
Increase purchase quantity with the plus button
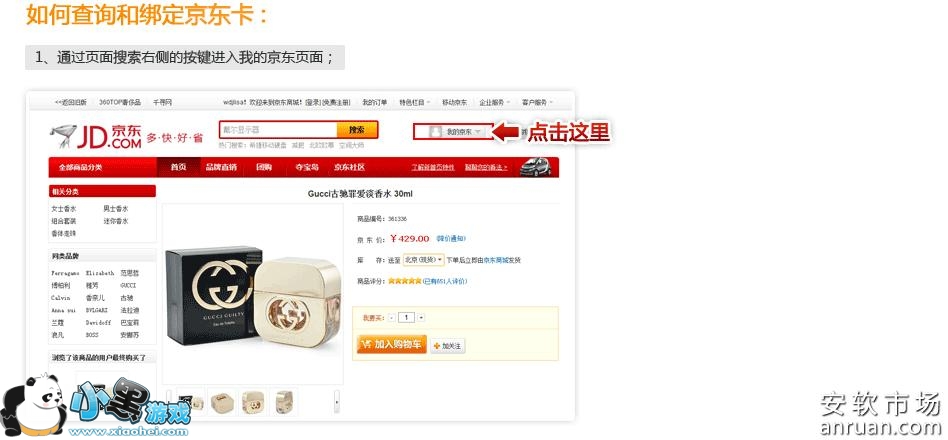(x=421, y=317)
